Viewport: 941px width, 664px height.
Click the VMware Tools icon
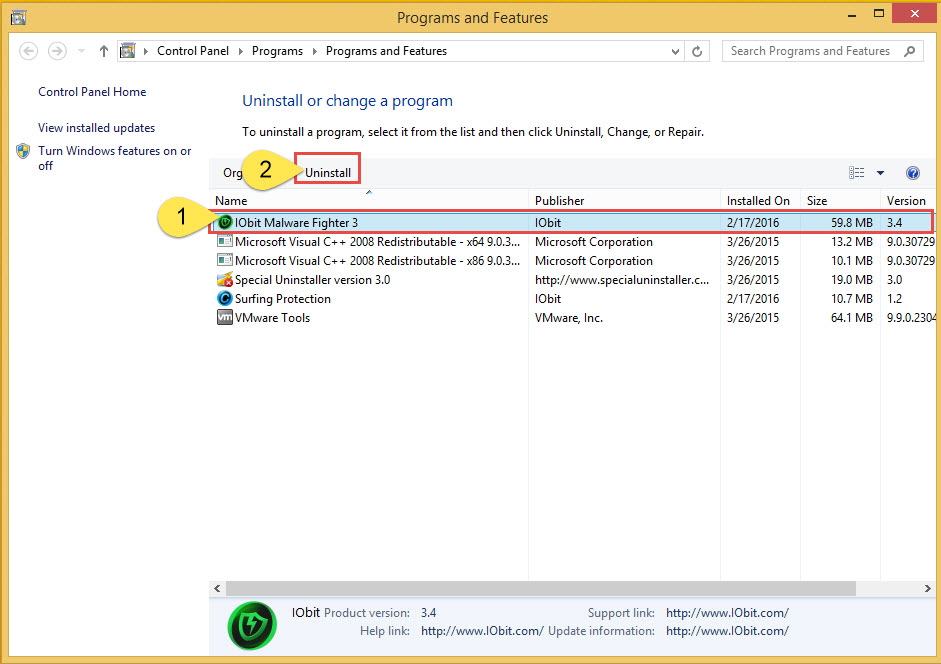[225, 318]
